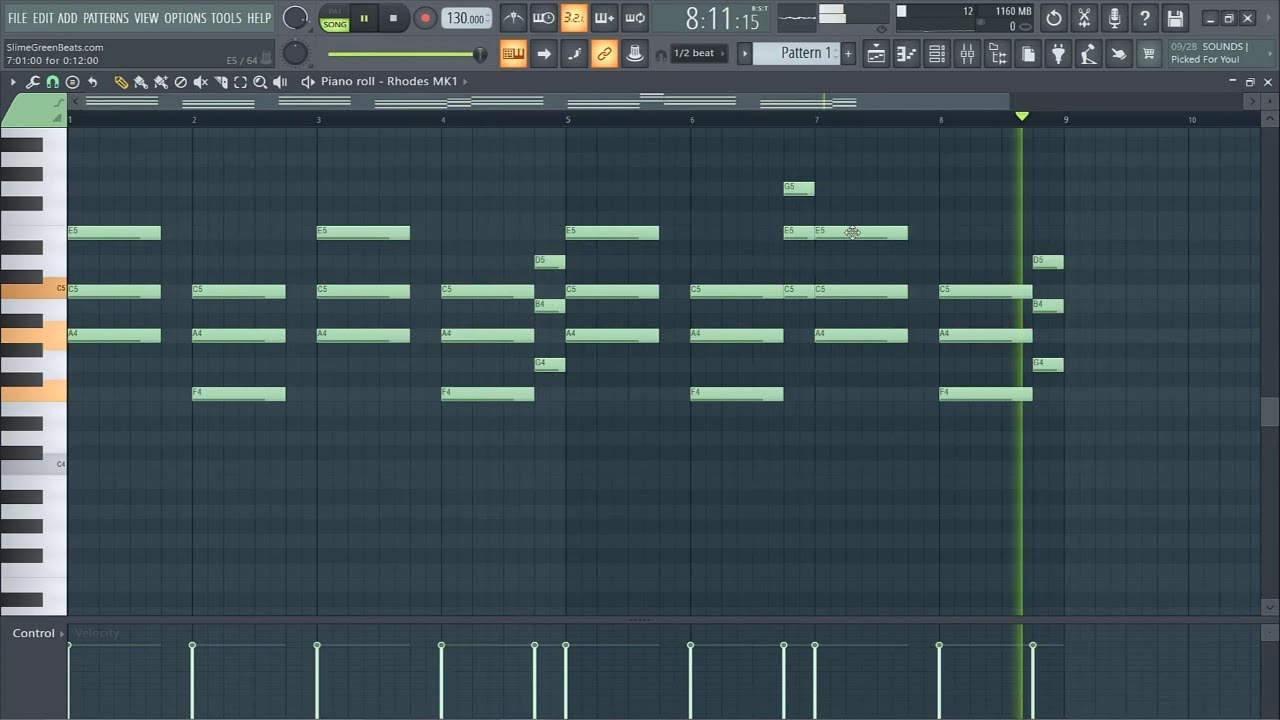Open the OPTIONS menu
This screenshot has width=1280, height=720.
click(x=185, y=18)
